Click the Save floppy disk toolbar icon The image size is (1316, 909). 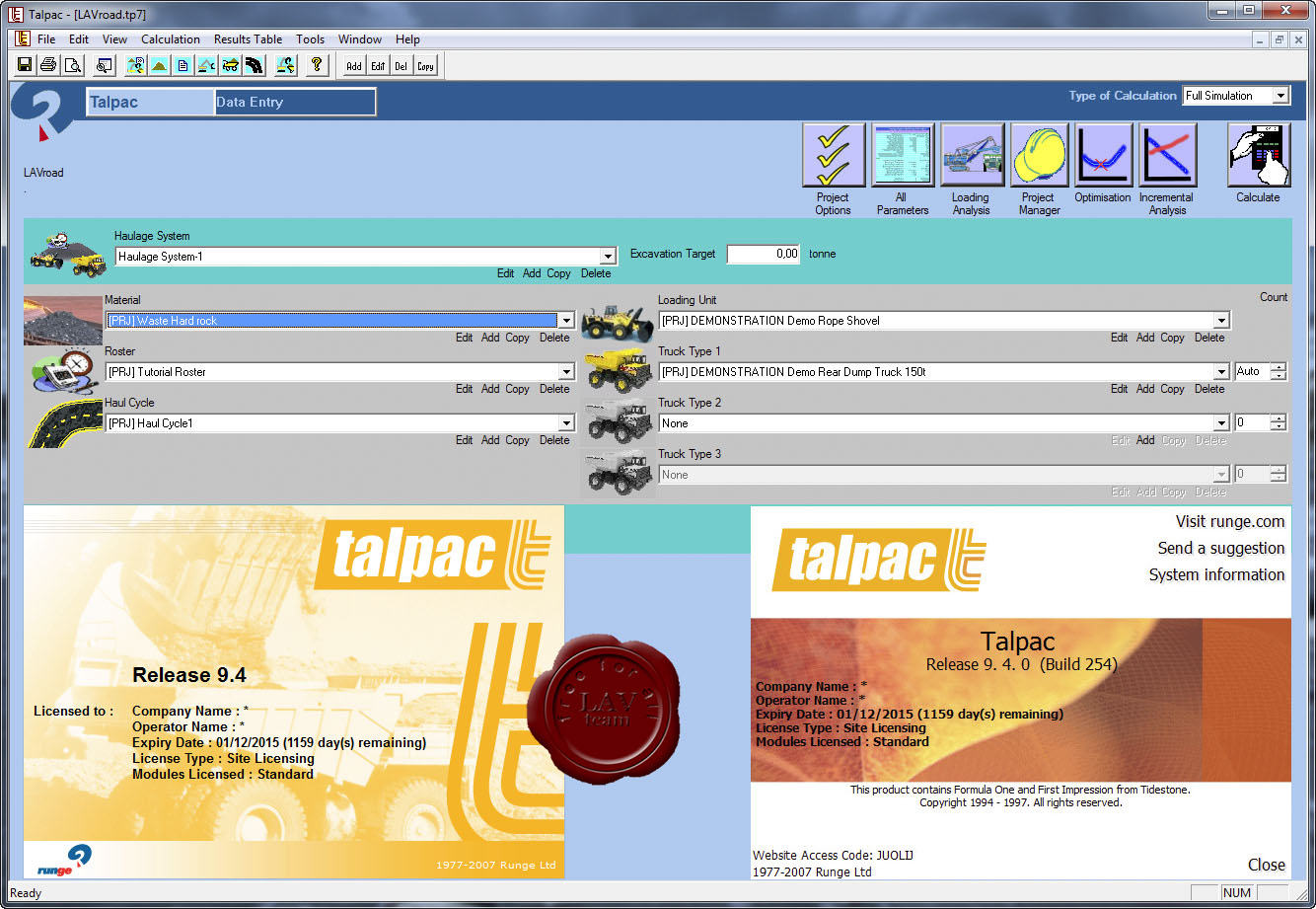pyautogui.click(x=25, y=65)
